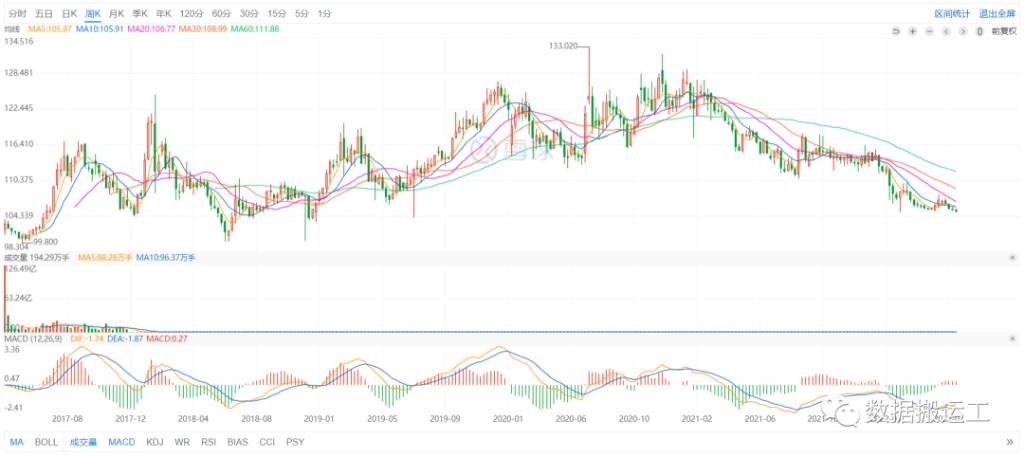Select the KDJ indicator
The image size is (1024, 457).
[x=155, y=441]
